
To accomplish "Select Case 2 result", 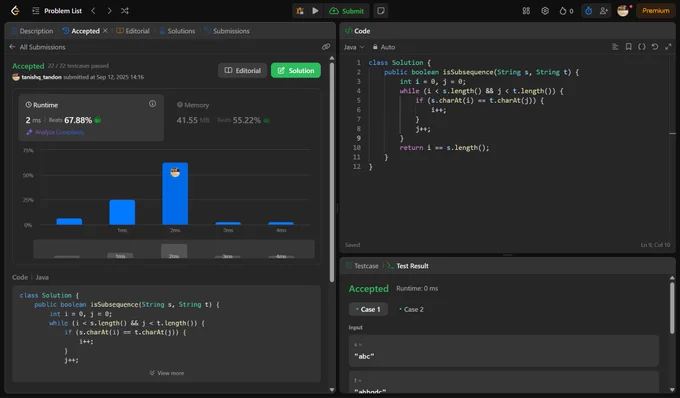I will (x=411, y=309).
